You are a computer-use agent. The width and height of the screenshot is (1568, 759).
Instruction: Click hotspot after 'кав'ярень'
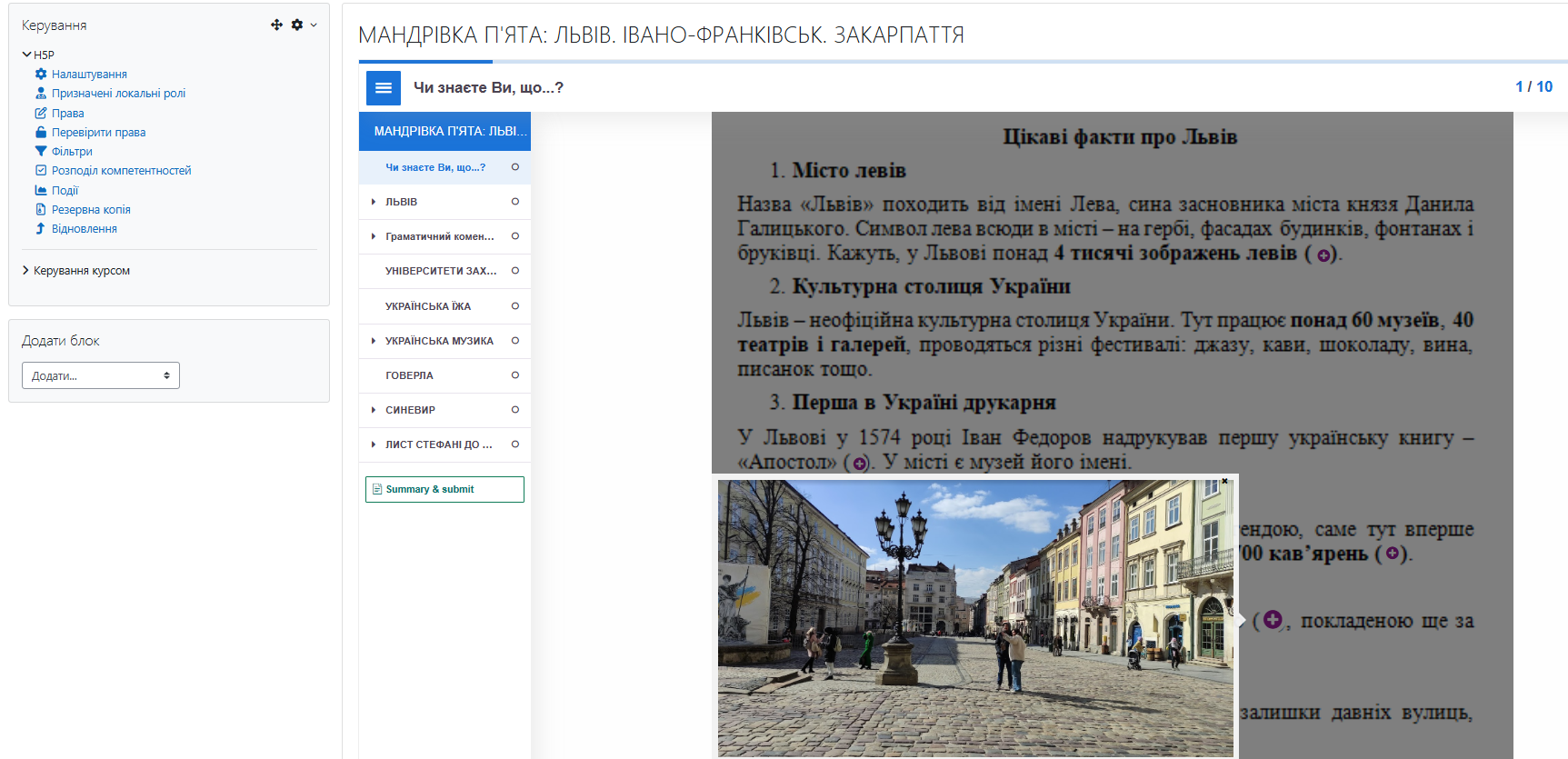pos(1392,553)
